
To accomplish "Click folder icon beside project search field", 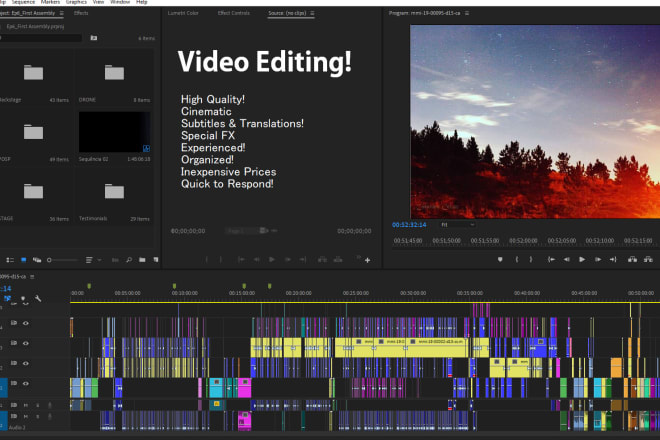I will click(x=94, y=38).
